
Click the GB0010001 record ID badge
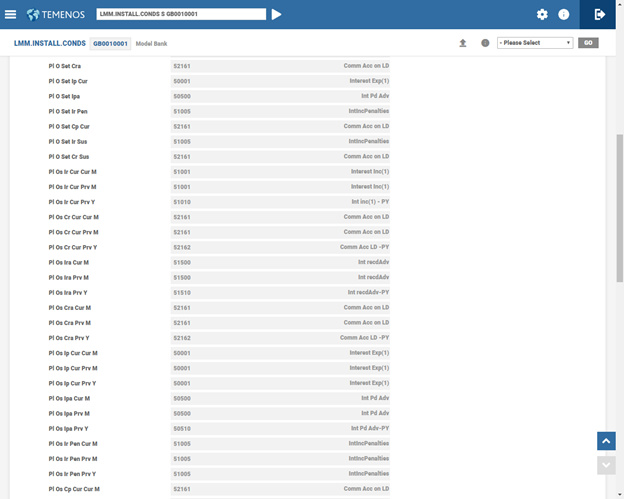110,44
